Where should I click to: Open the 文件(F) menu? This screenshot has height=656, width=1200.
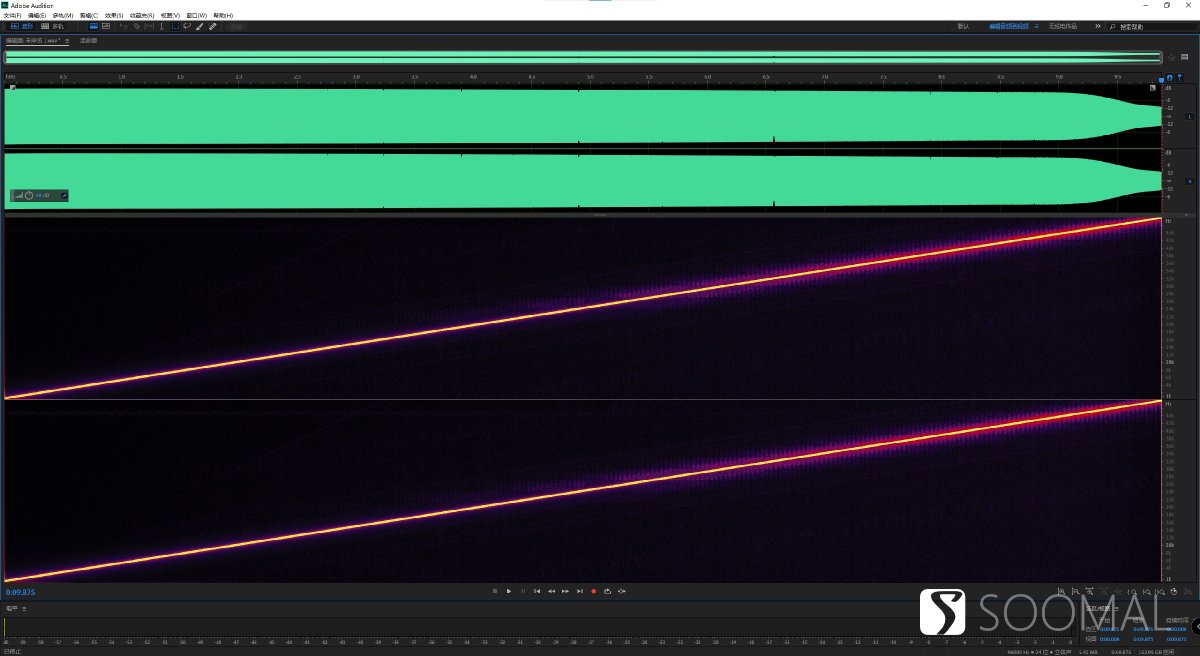pos(13,15)
